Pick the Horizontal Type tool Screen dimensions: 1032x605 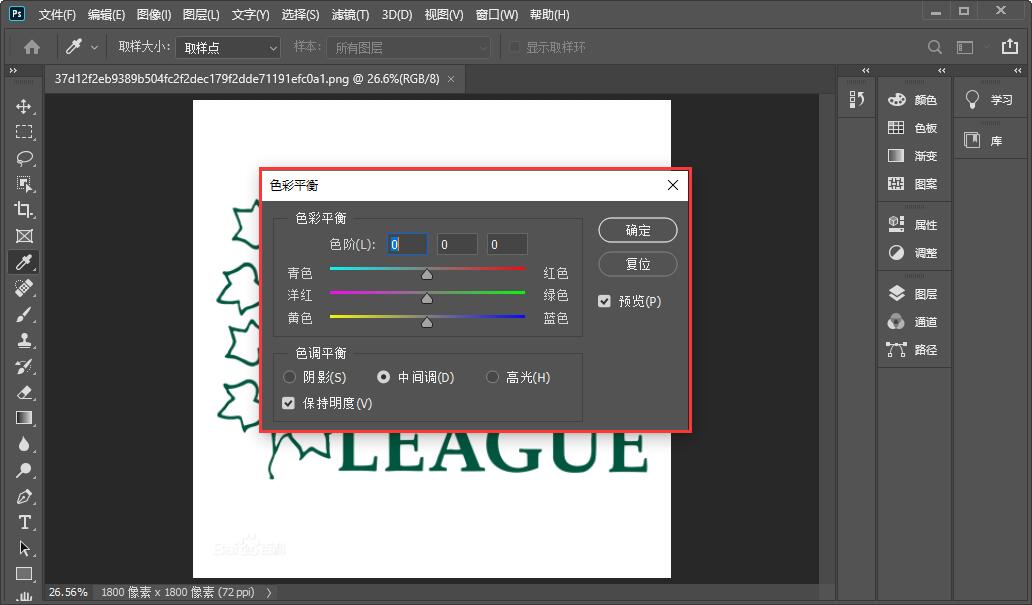[24, 522]
